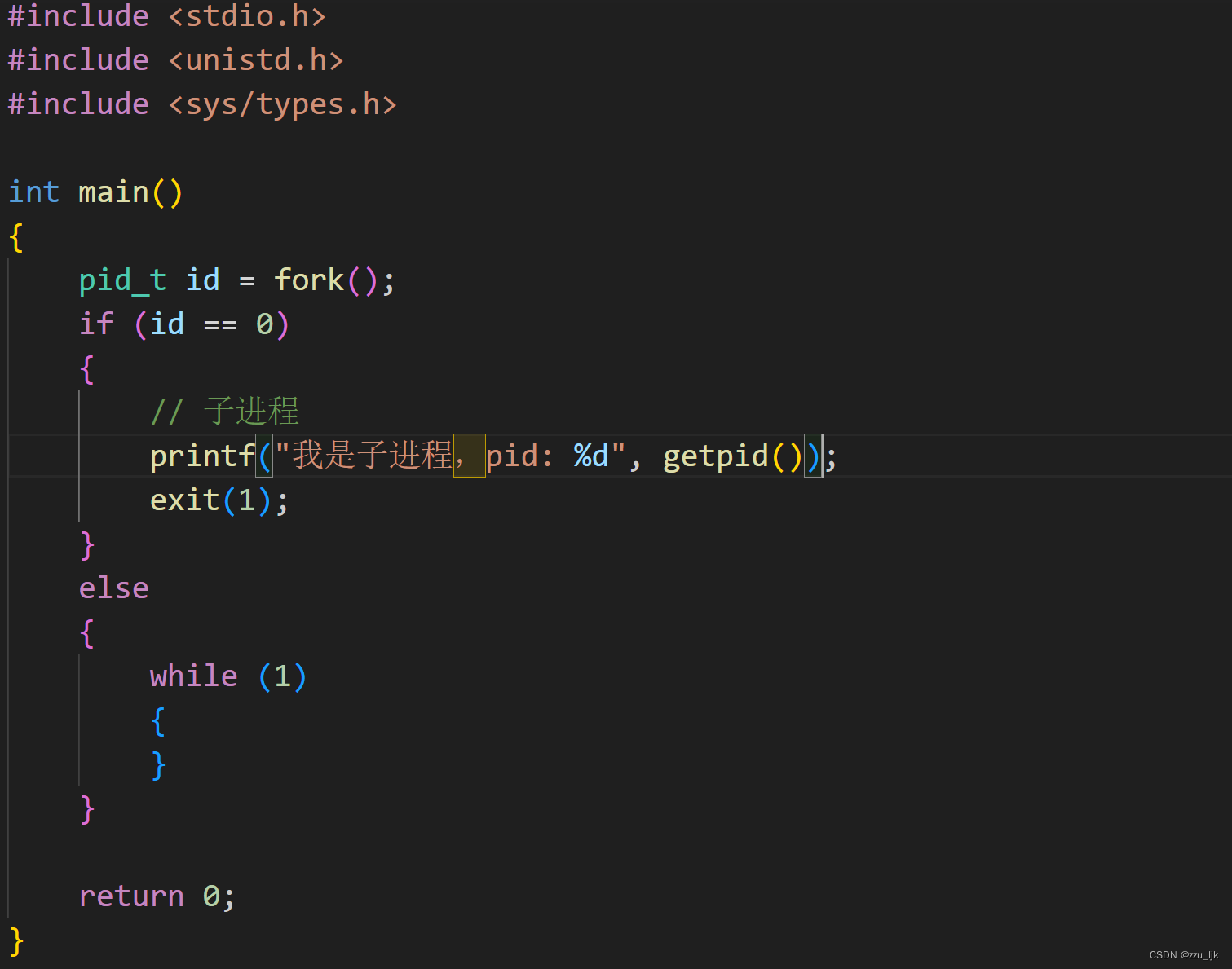1232x969 pixels.
Task: Click the 'fork' function call
Action: tap(309, 280)
